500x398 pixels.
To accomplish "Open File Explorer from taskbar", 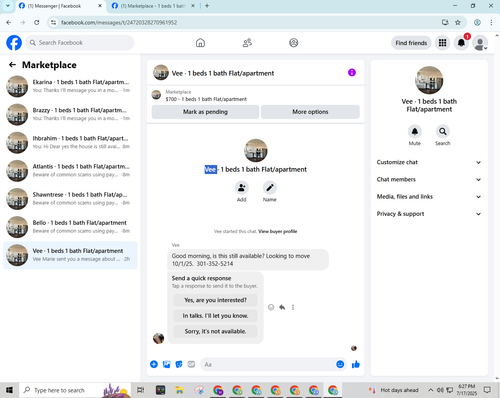I will point(180,390).
